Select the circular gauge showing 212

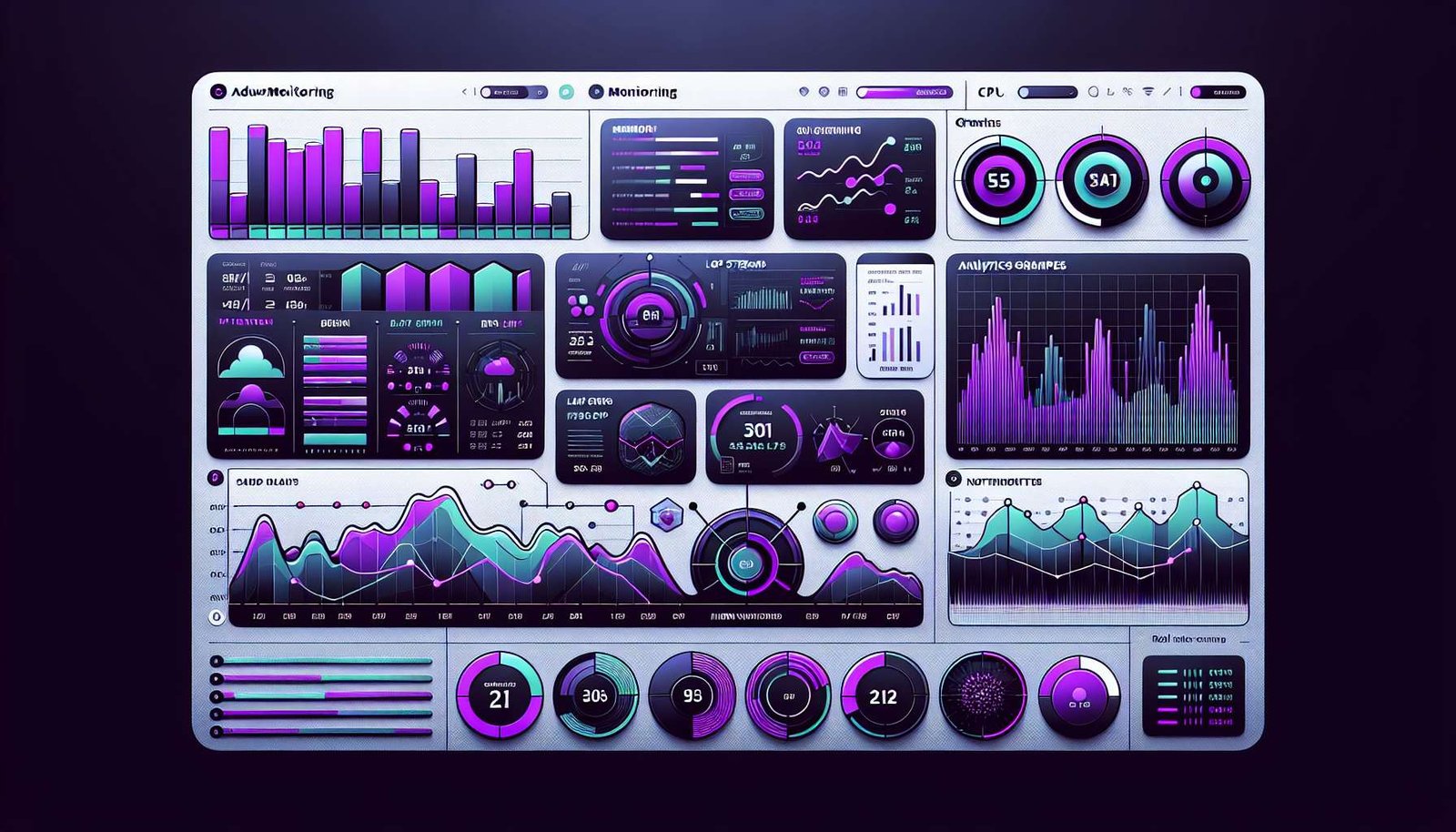[883, 696]
